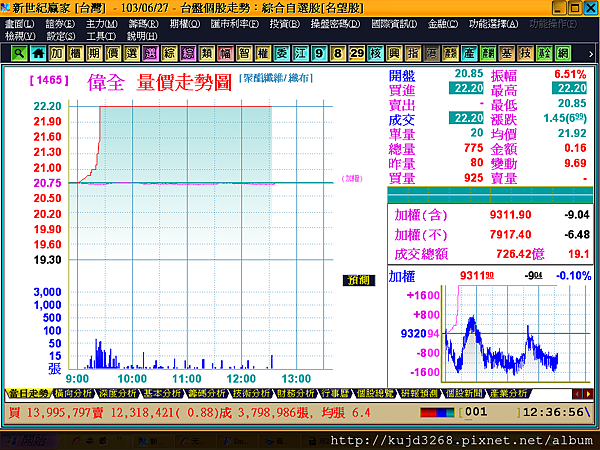
Task: Open the 說明(H) menu
Action: pyautogui.click(x=142, y=36)
